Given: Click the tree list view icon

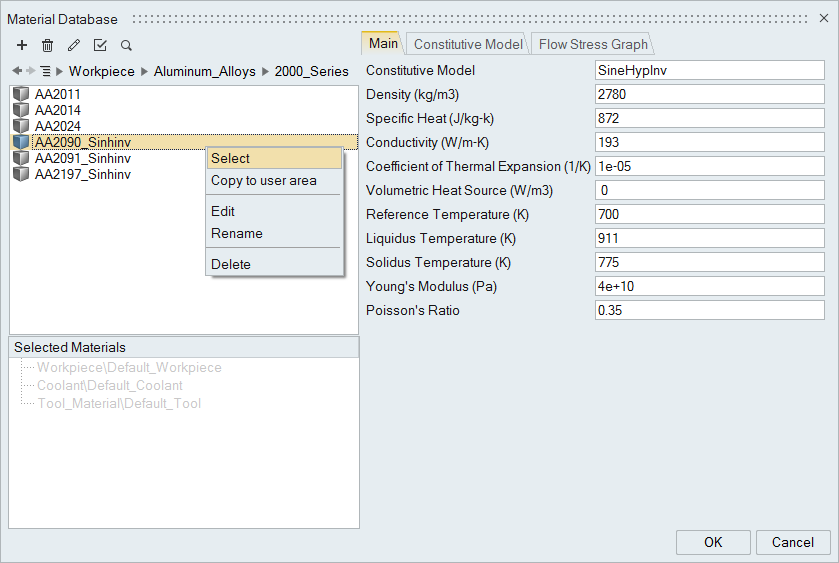Looking at the screenshot, I should (x=45, y=71).
